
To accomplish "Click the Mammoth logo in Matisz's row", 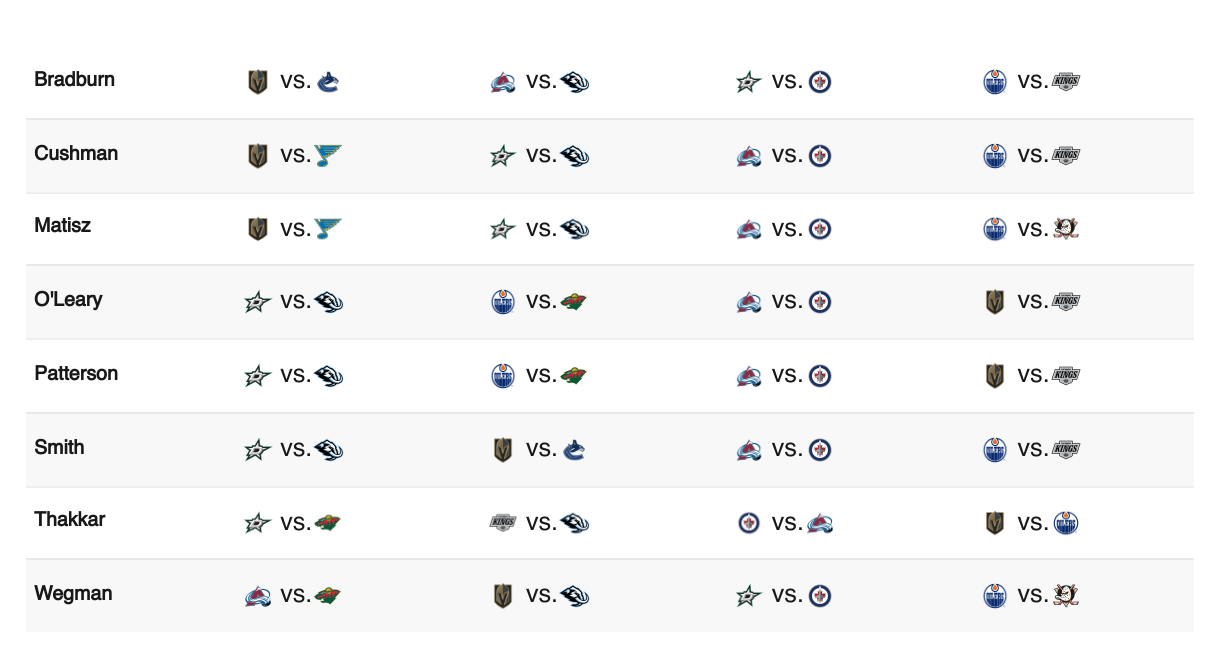I will pyautogui.click(x=575, y=229).
